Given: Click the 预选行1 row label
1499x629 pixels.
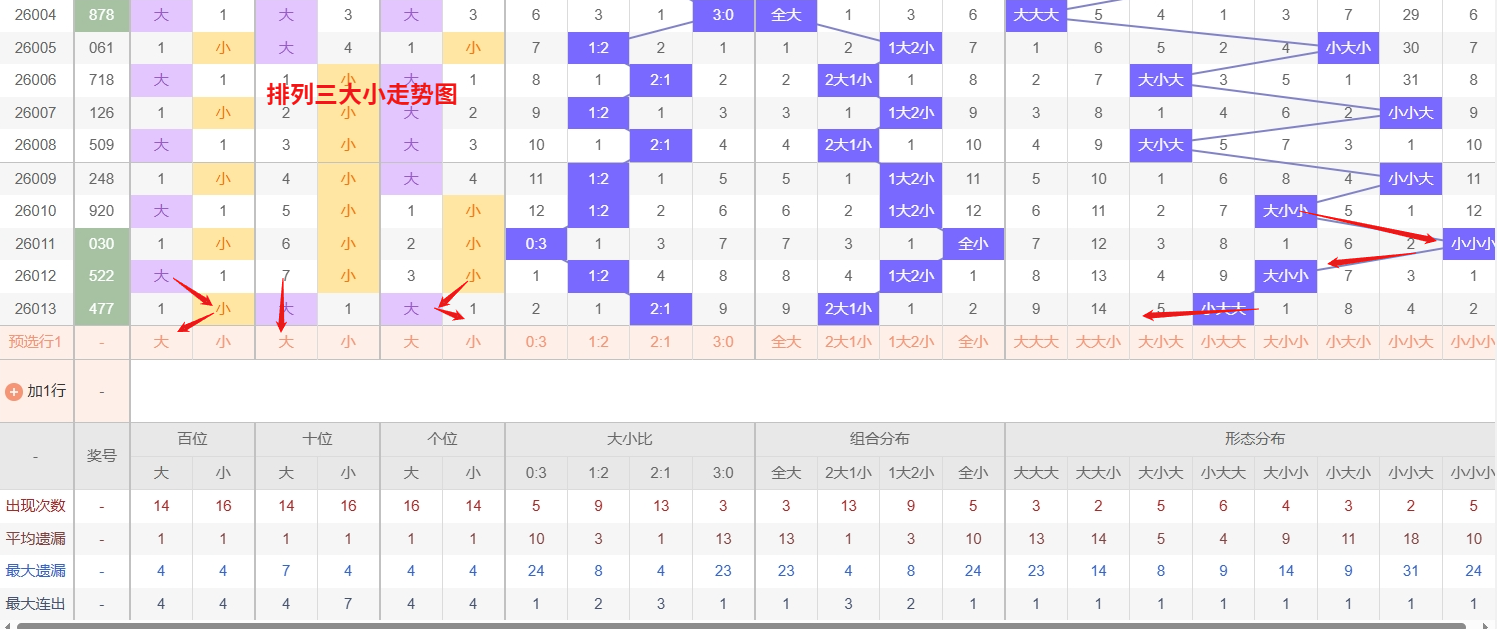Looking at the screenshot, I should [36, 342].
